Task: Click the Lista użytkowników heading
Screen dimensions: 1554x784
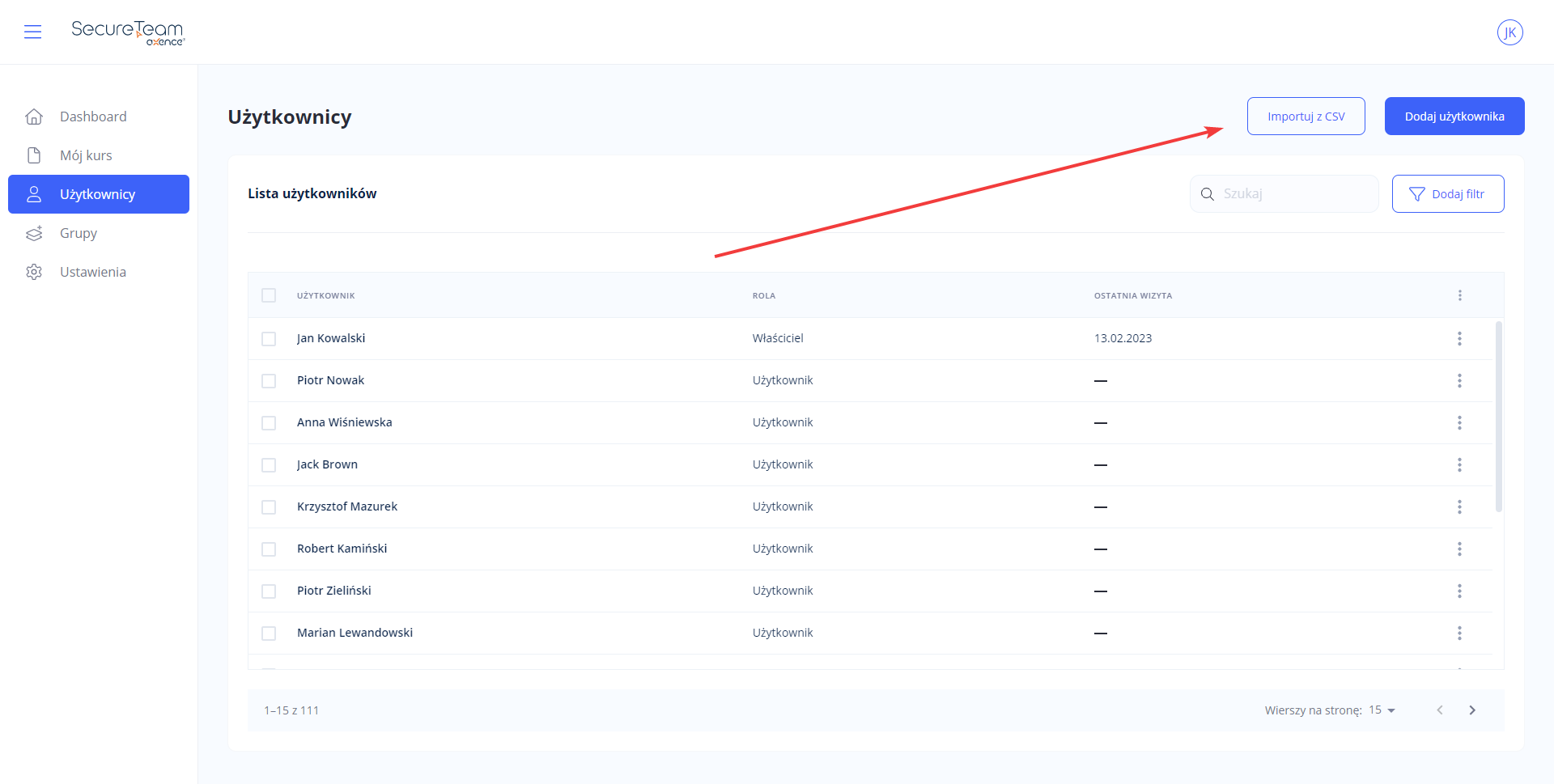Action: click(x=312, y=193)
